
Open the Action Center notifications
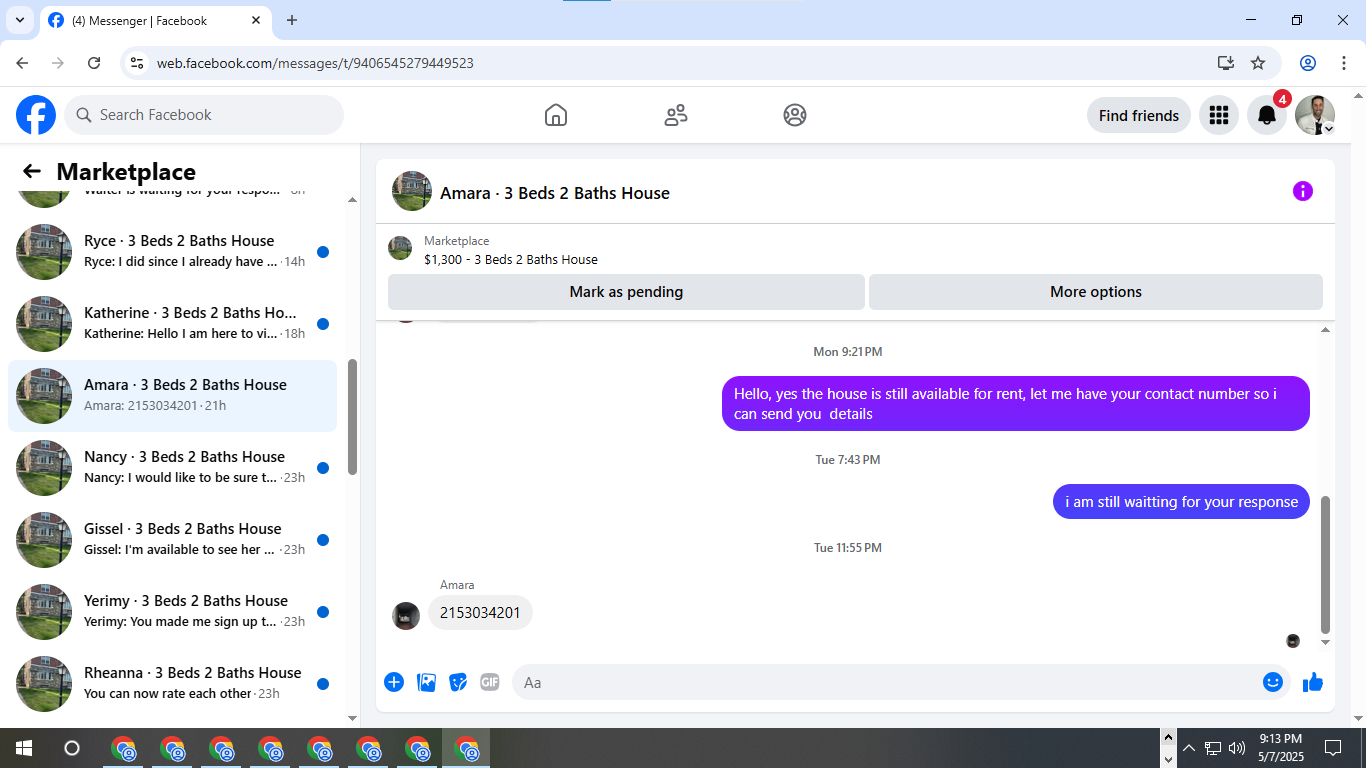pos(1333,748)
